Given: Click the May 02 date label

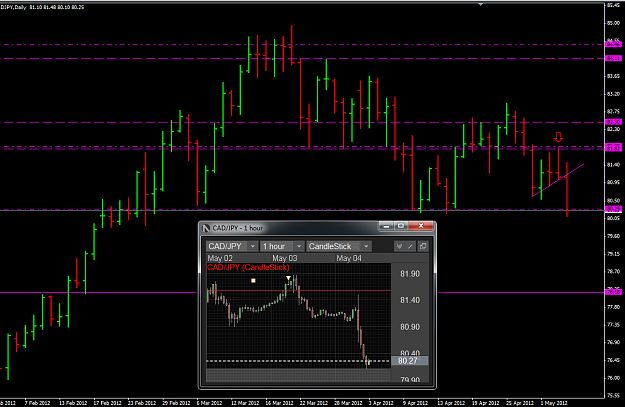Looking at the screenshot, I should point(220,258).
